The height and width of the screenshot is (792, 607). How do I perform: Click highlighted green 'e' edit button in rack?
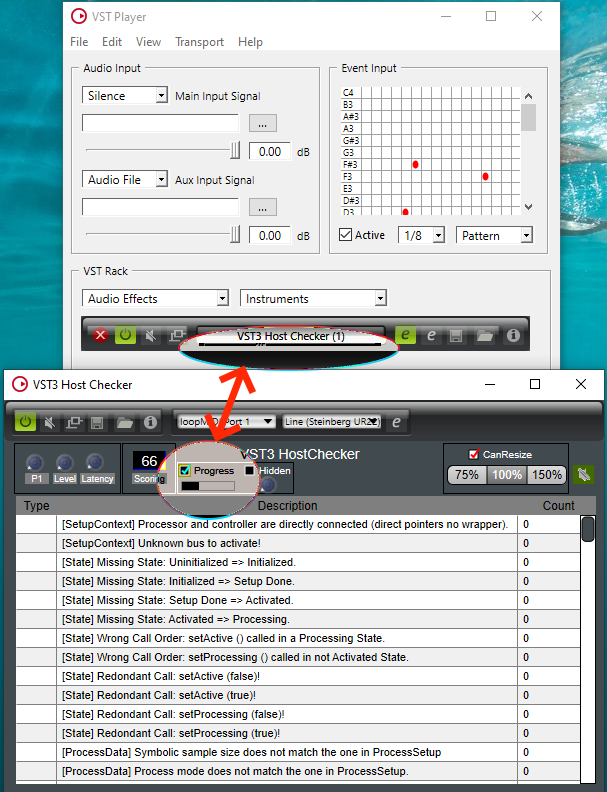tap(405, 335)
